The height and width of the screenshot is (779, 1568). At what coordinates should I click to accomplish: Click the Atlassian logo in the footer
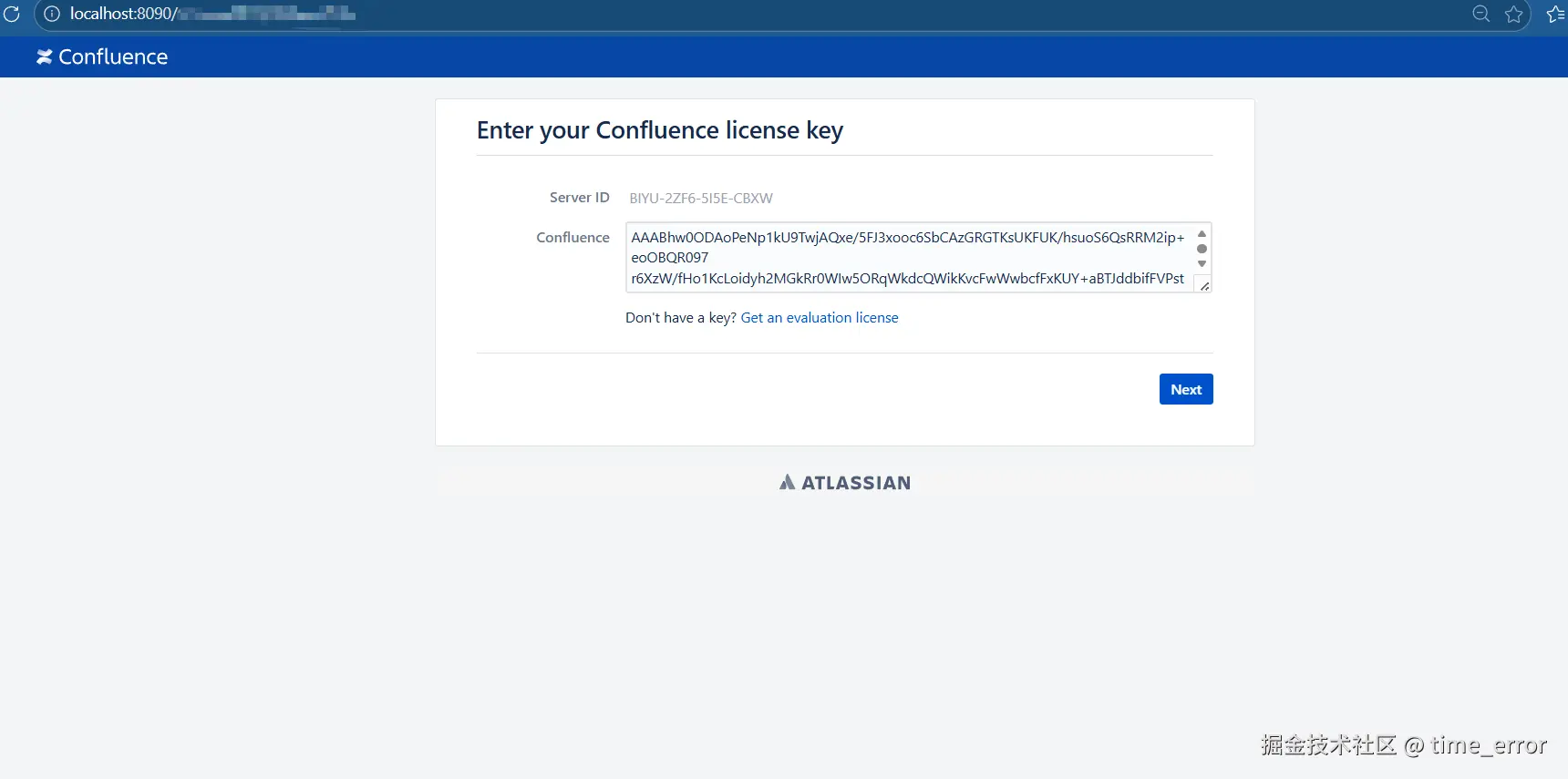click(845, 483)
